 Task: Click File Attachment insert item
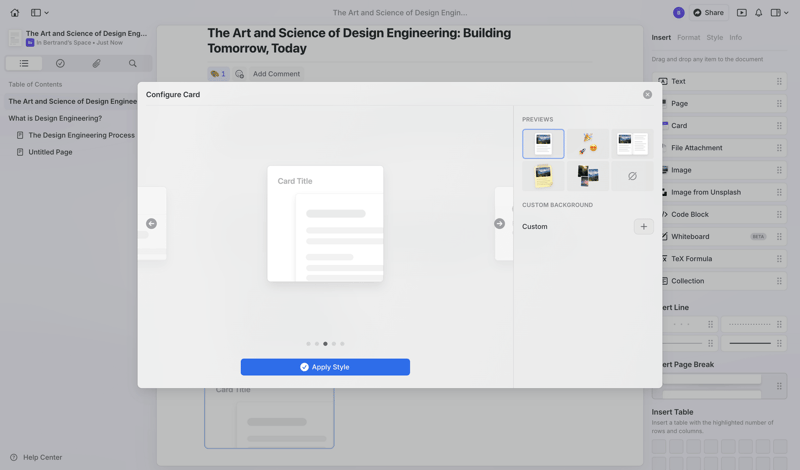point(724,148)
